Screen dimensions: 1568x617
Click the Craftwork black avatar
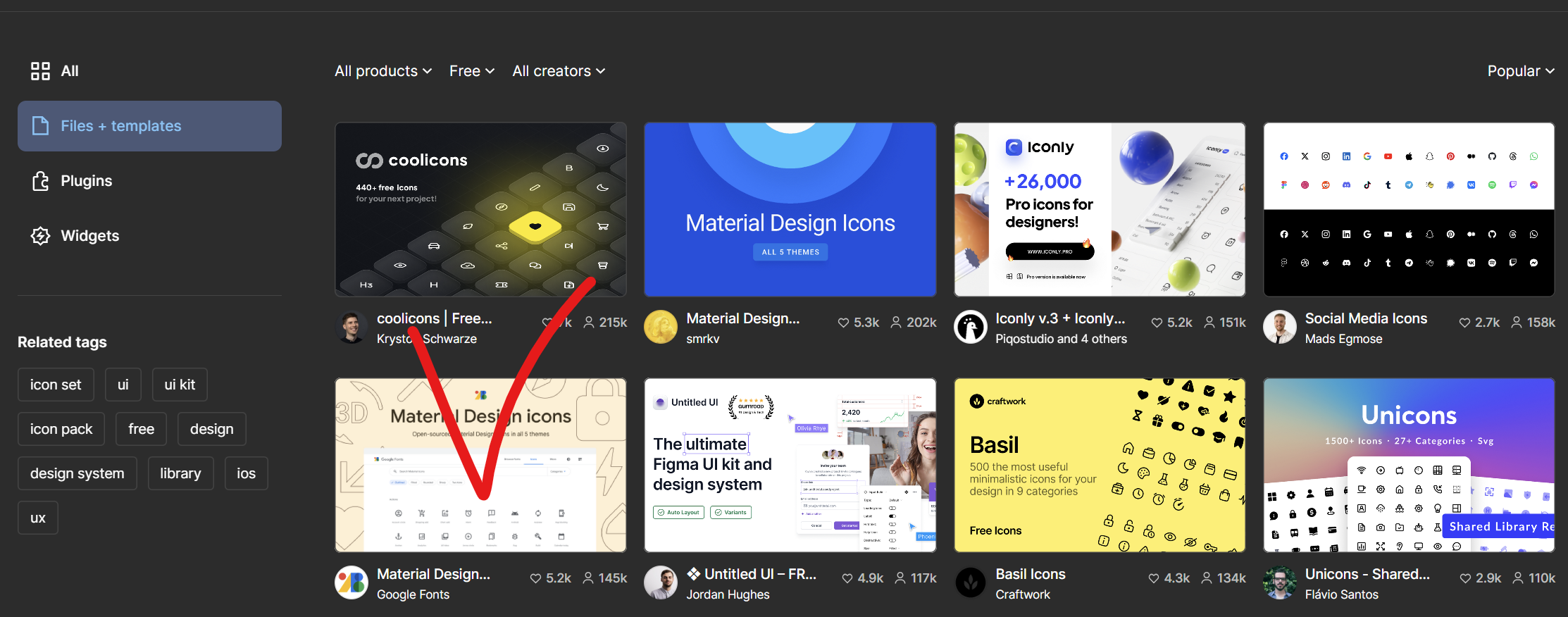pyautogui.click(x=971, y=583)
